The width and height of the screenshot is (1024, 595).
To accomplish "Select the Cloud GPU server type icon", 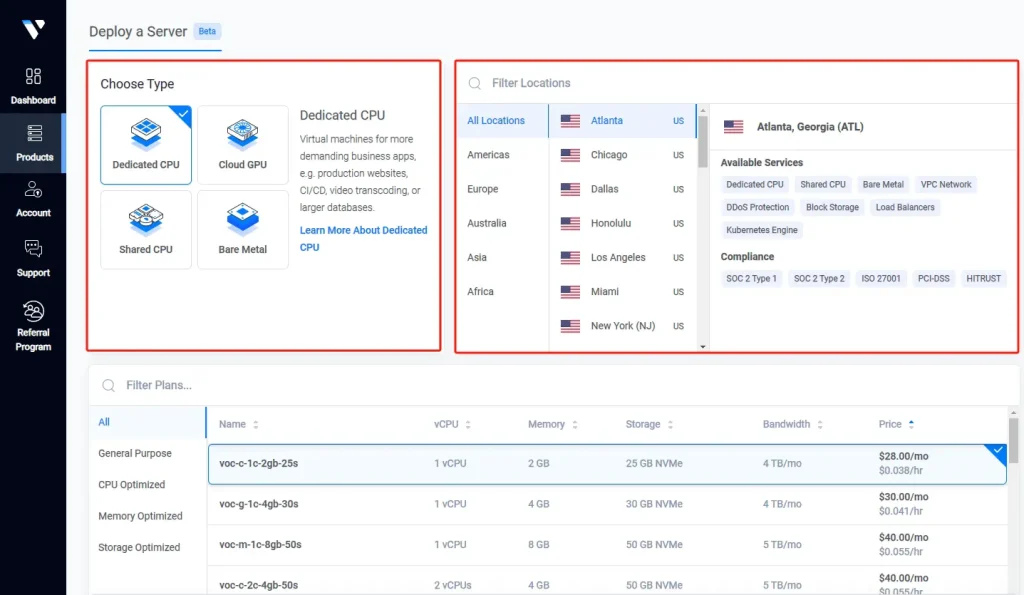I will point(242,135).
